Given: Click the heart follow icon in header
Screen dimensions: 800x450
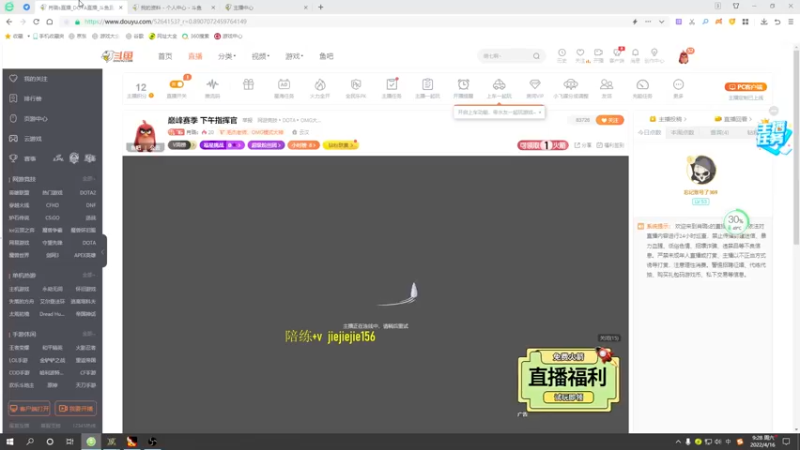Looking at the screenshot, I should [x=580, y=53].
